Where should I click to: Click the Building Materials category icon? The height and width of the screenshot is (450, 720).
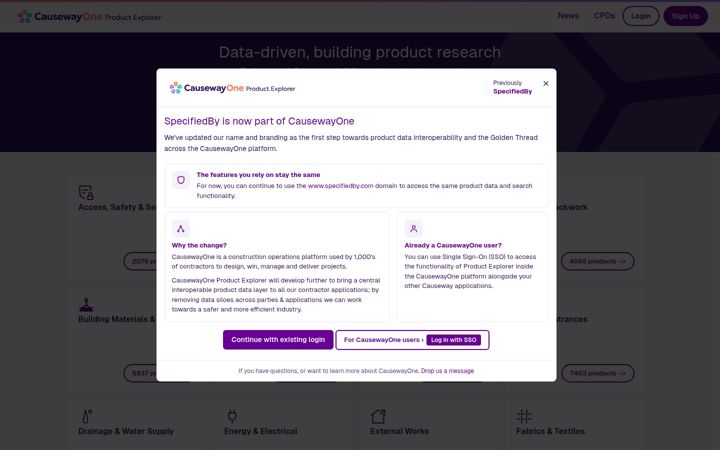click(86, 304)
